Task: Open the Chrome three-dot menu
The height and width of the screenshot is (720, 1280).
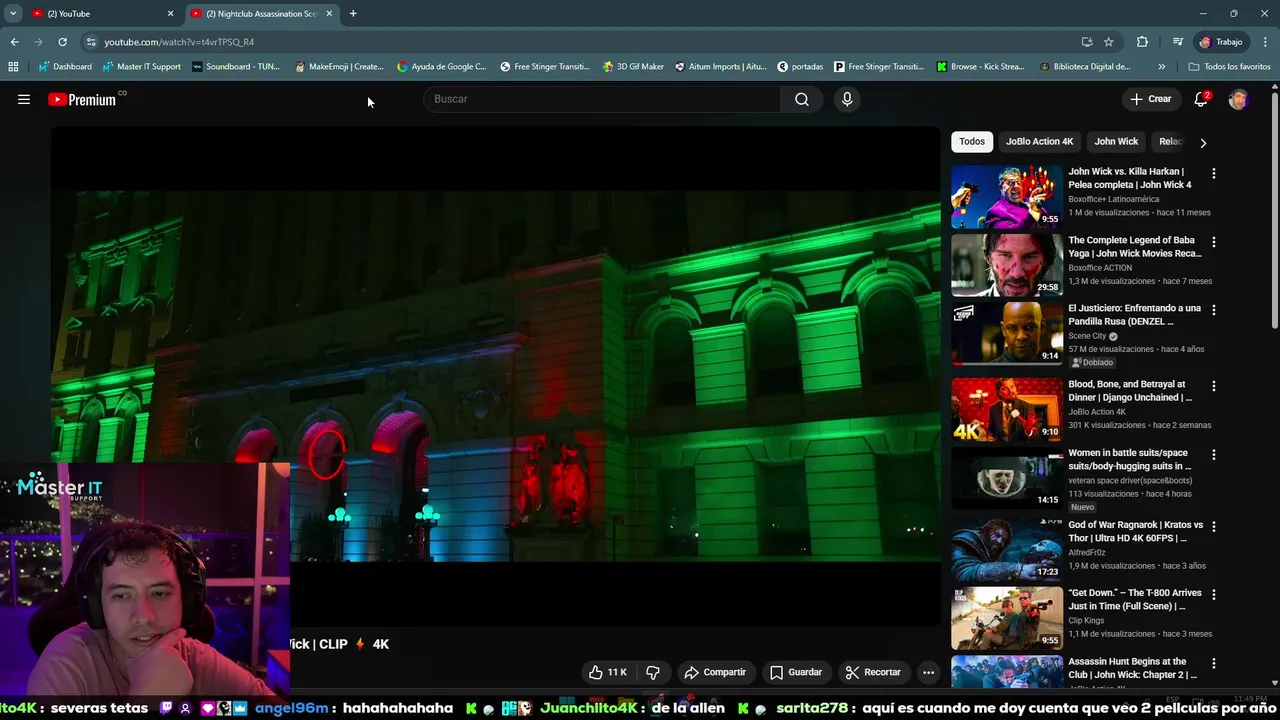Action: point(1266,42)
